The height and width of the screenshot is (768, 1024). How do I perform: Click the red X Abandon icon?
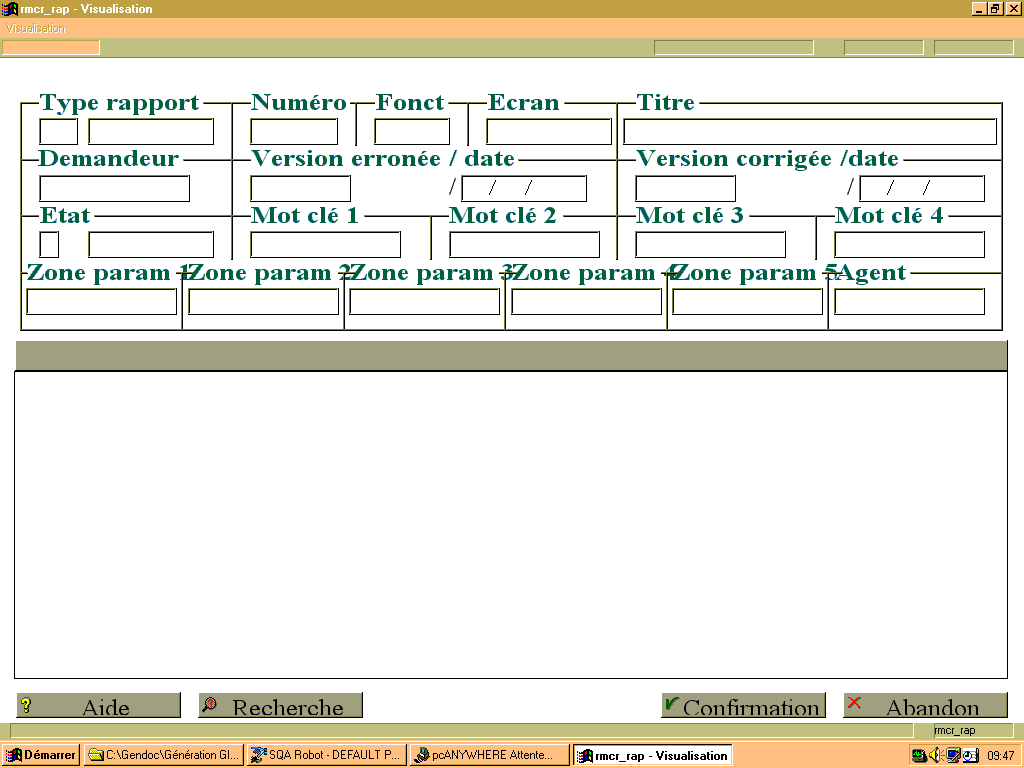pos(854,703)
